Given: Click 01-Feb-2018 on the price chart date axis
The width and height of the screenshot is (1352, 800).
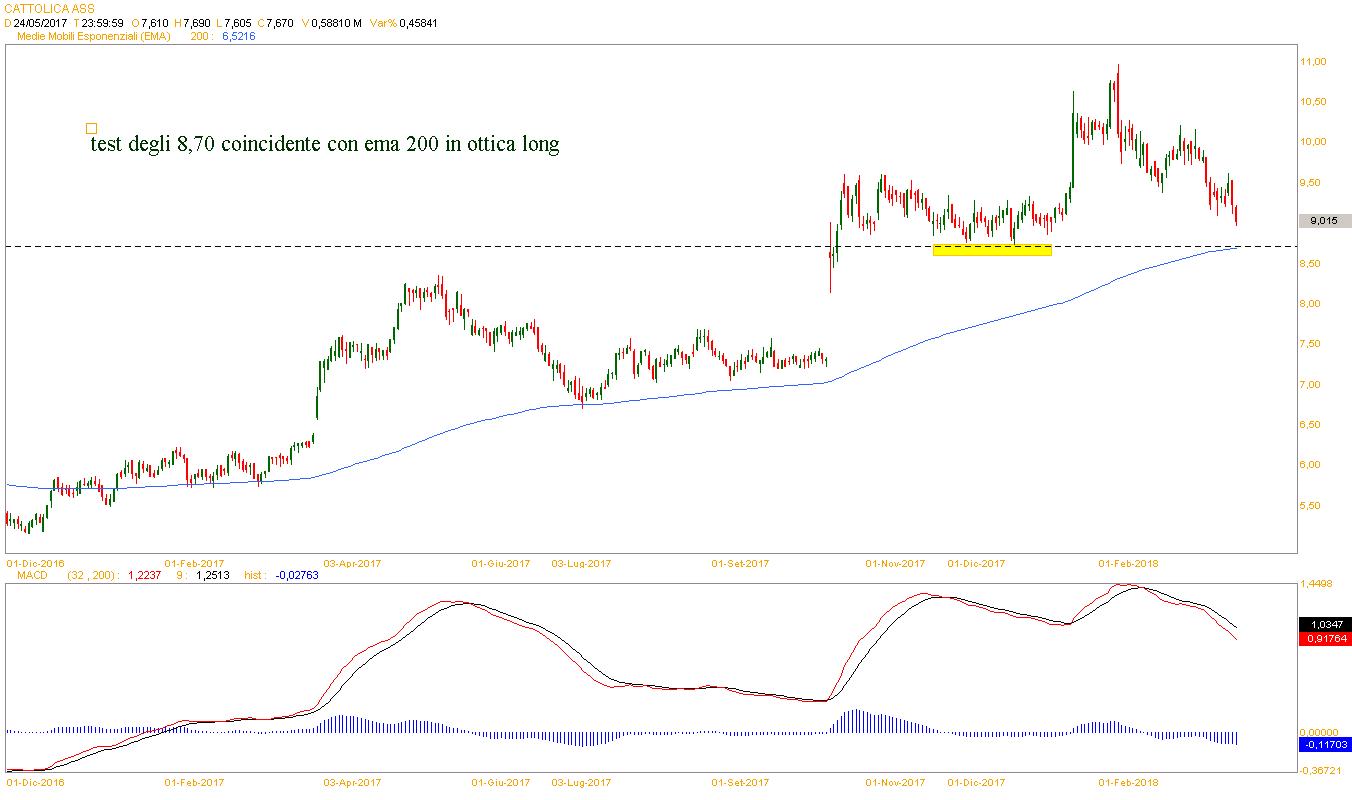Looking at the screenshot, I should pos(1127,563).
